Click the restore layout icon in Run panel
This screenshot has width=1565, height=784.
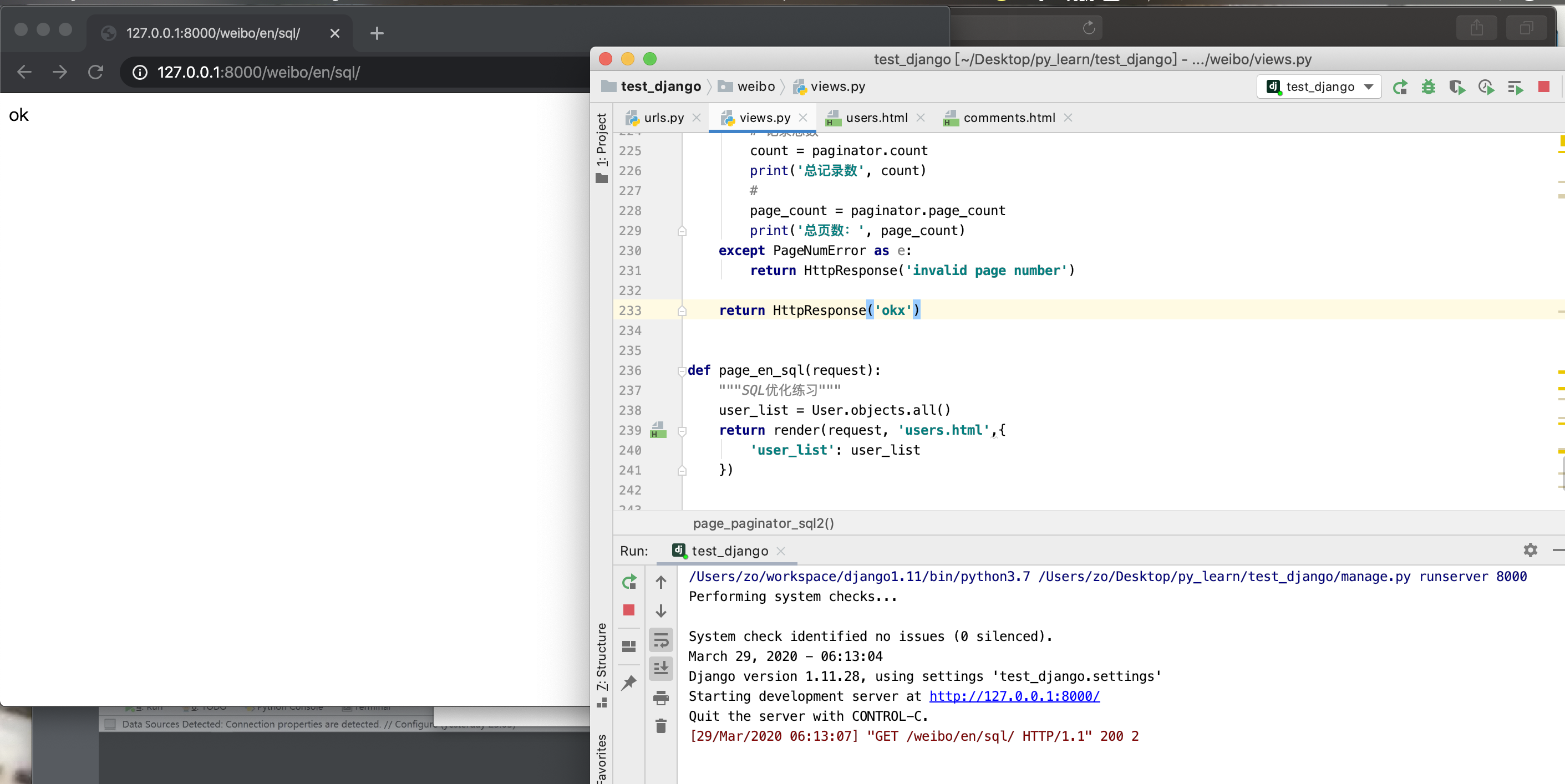pos(629,646)
